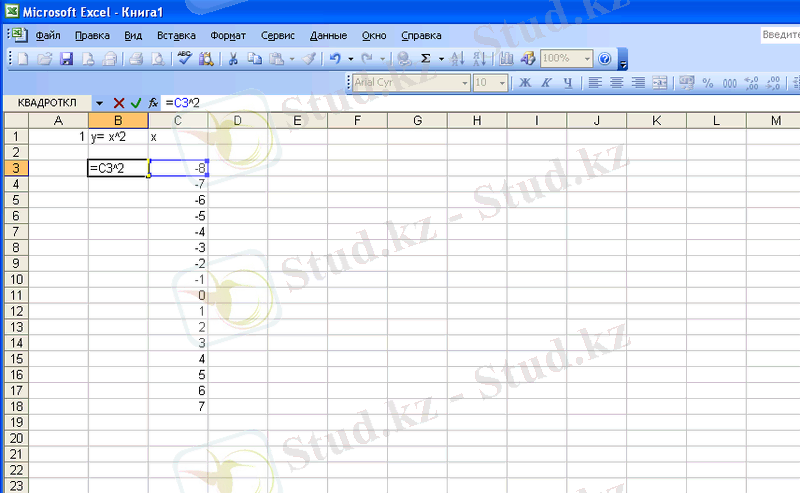Expand the function name box dropdown
This screenshot has width=800, height=493.
[99, 103]
